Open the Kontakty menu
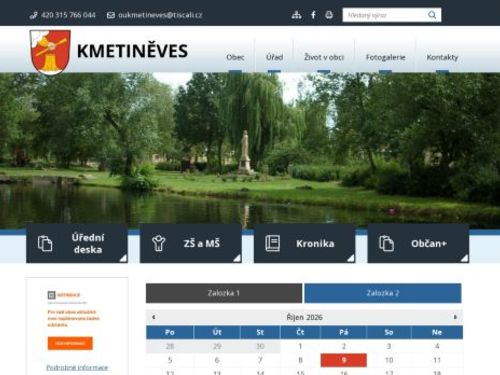The height and width of the screenshot is (375, 500). (442, 57)
